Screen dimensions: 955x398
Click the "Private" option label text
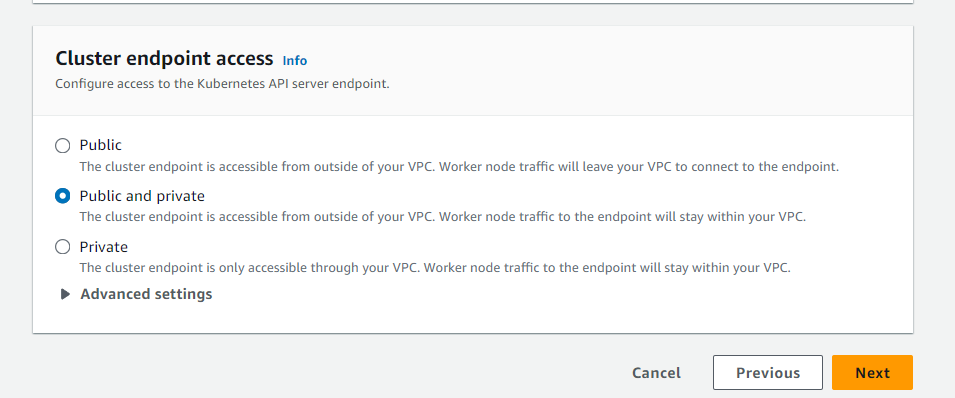[104, 247]
